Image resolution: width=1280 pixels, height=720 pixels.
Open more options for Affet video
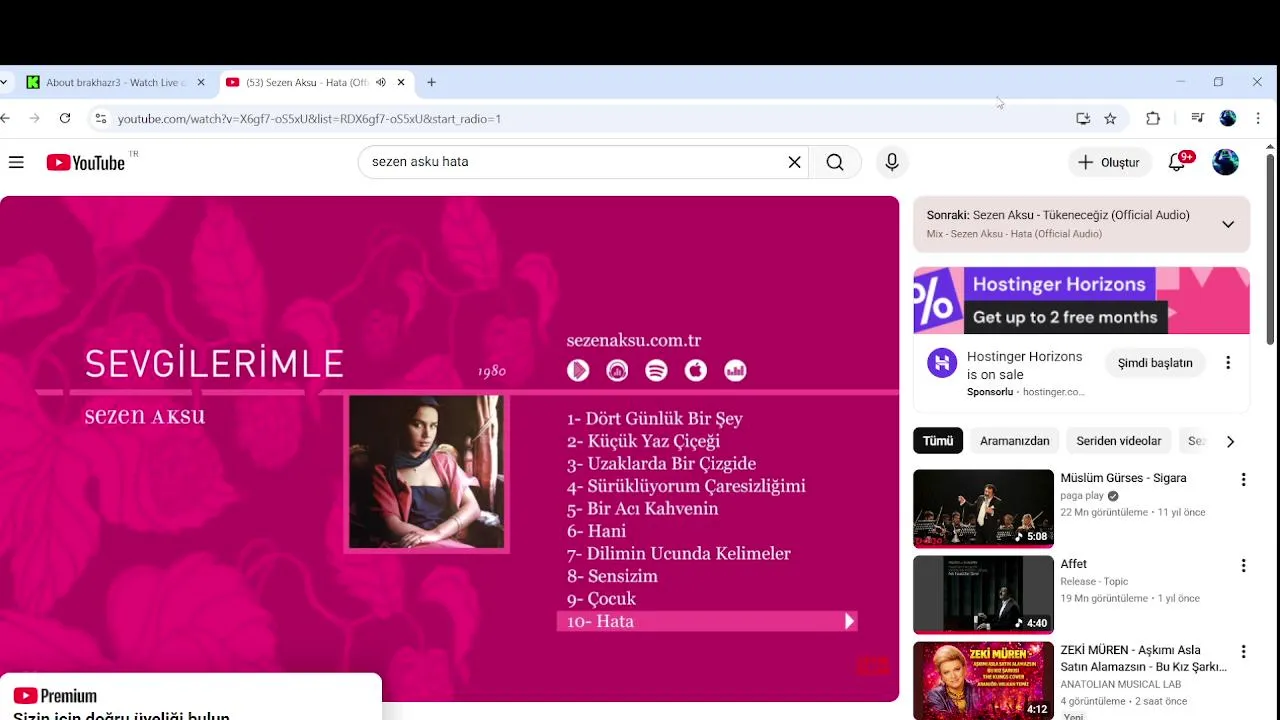point(1244,566)
